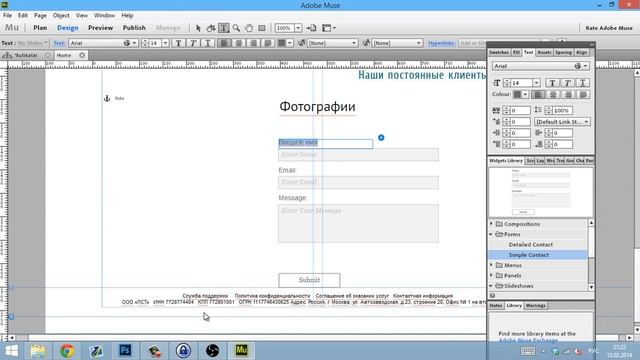This screenshot has height=360, width=640.
Task: Close the Home document tab
Action: [82, 55]
